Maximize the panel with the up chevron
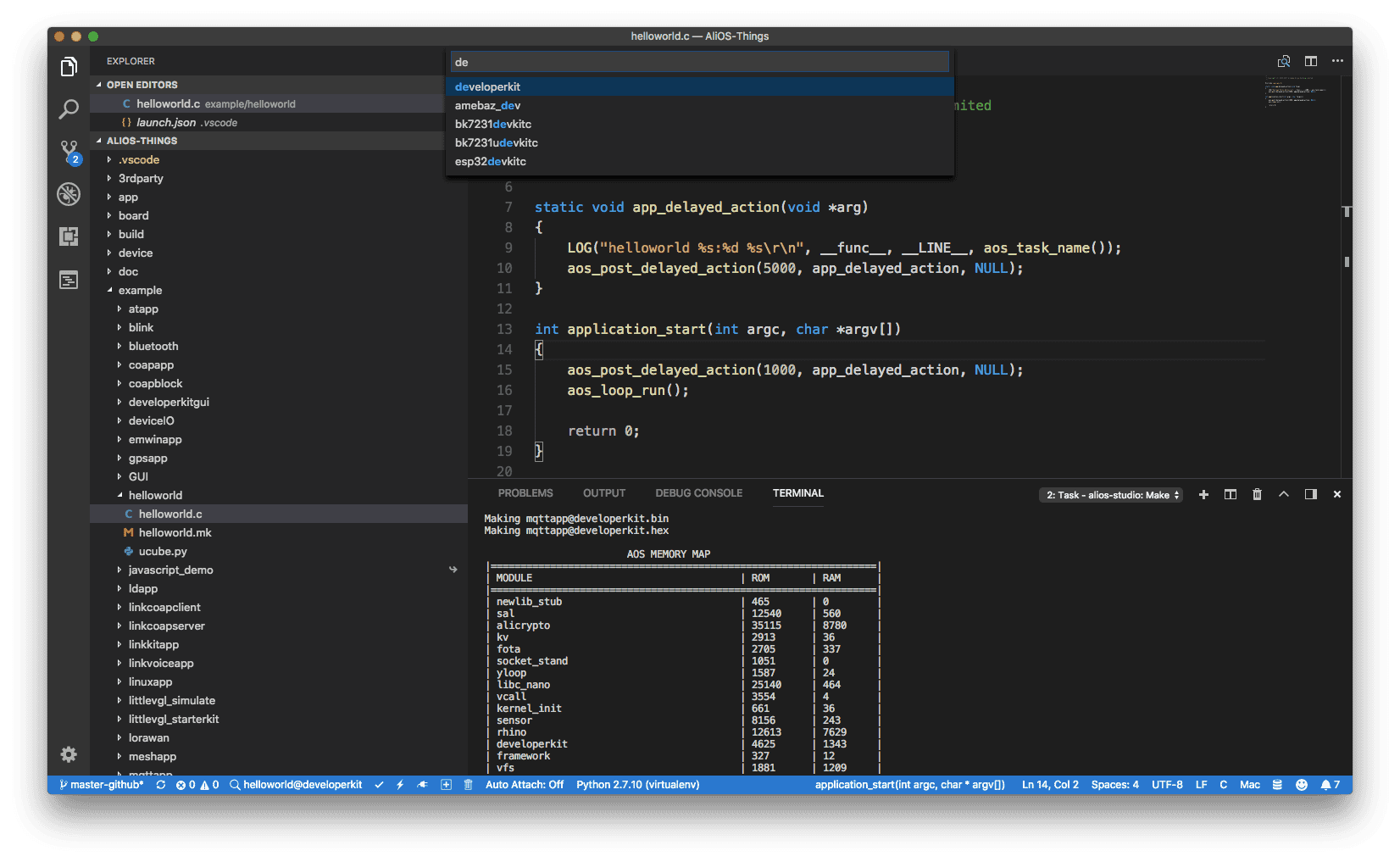The height and width of the screenshot is (862, 1400). pyautogui.click(x=1284, y=494)
